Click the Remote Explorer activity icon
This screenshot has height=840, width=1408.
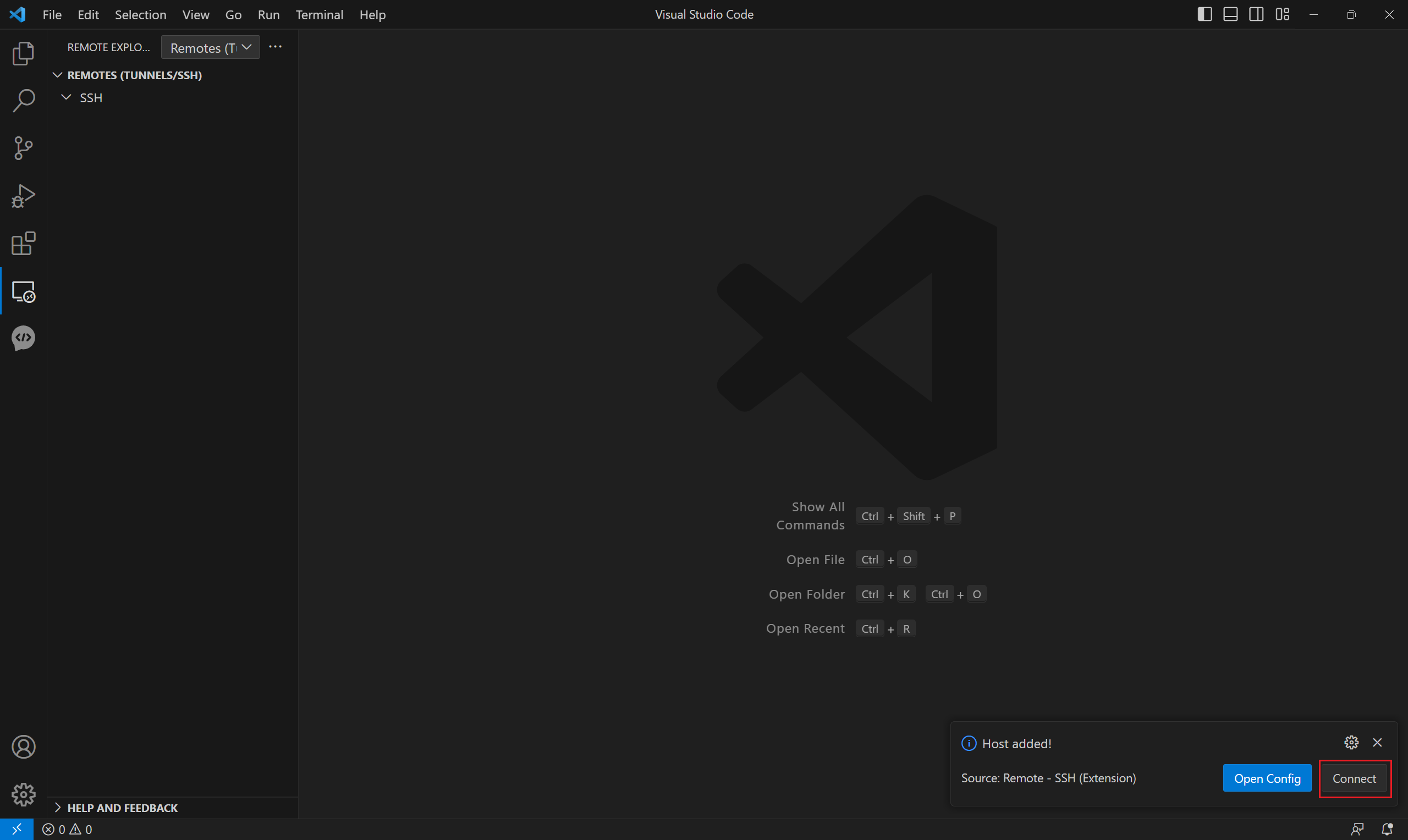23,291
